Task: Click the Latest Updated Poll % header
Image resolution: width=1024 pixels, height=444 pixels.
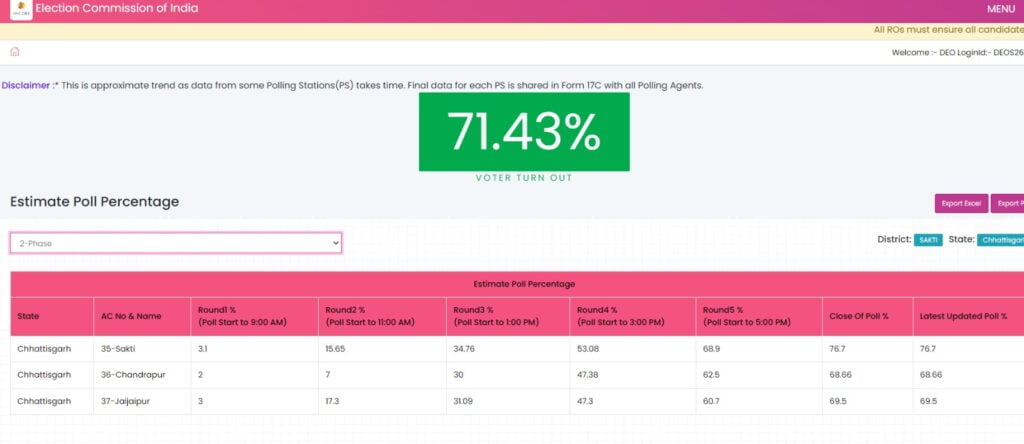Action: pyautogui.click(x=962, y=316)
